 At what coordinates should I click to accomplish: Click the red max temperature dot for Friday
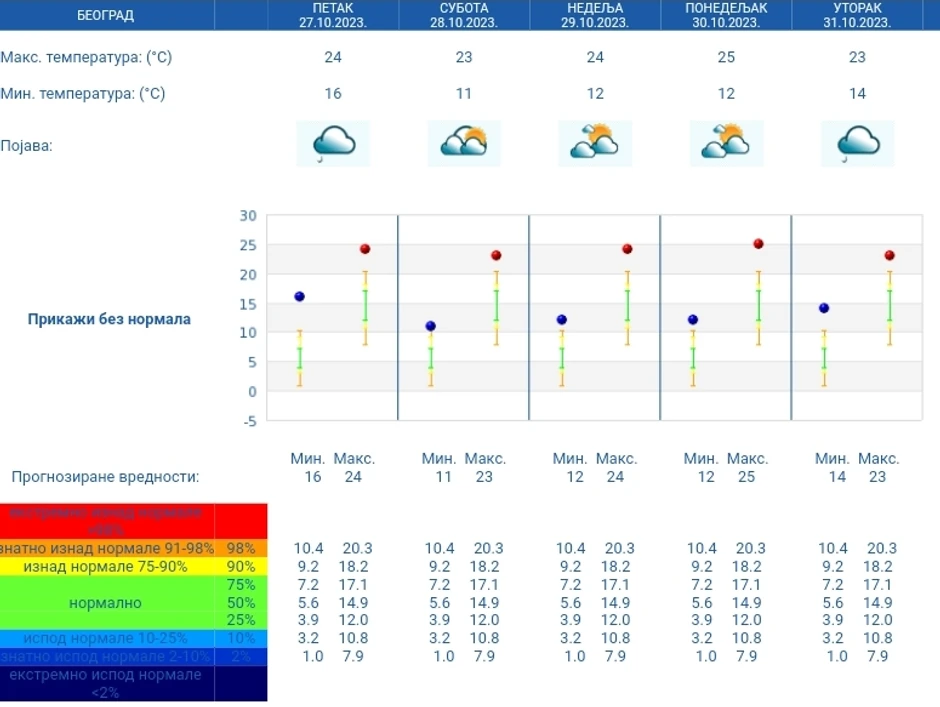coord(365,249)
